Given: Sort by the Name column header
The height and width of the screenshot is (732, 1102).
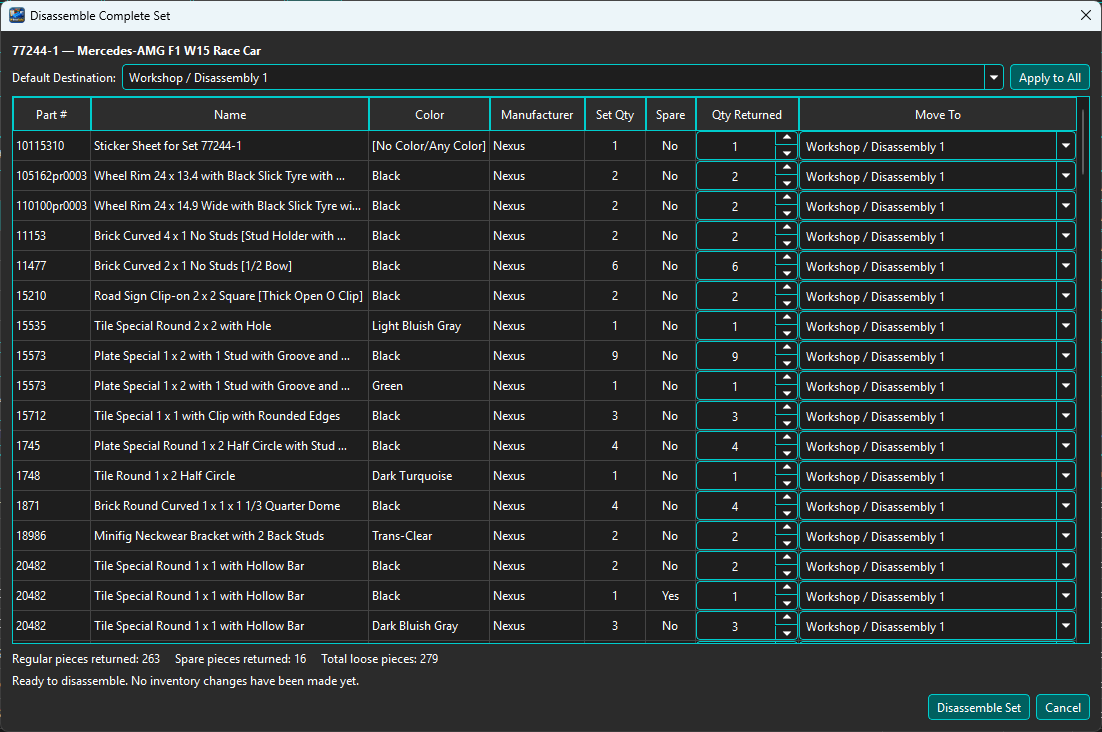Looking at the screenshot, I should (x=230, y=115).
